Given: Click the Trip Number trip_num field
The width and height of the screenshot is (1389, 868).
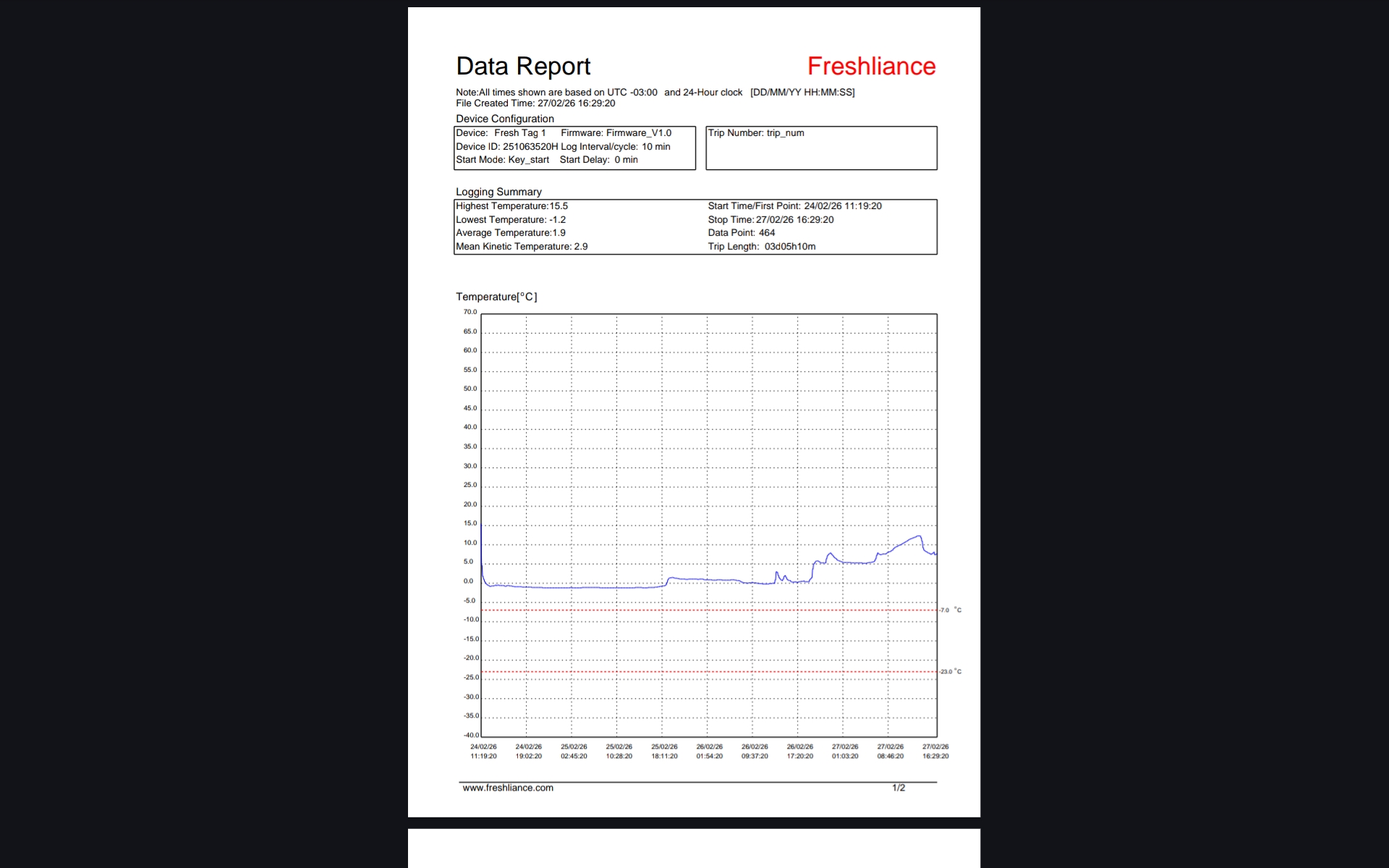Looking at the screenshot, I should pyautogui.click(x=756, y=133).
